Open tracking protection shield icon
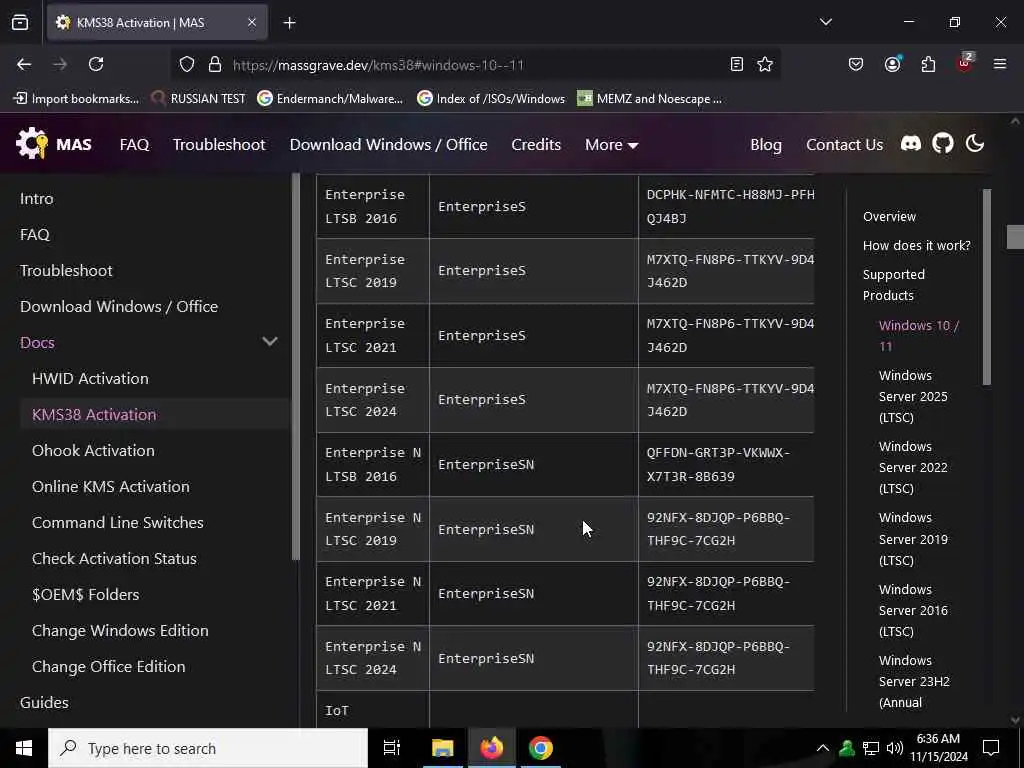Screen dimensions: 1024x768 click(x=187, y=65)
